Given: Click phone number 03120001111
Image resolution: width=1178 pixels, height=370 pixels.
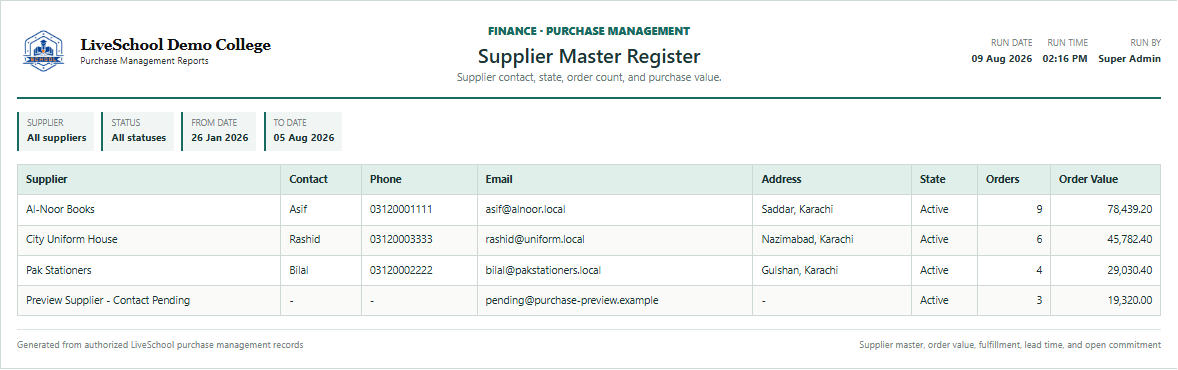Looking at the screenshot, I should click(401, 210).
